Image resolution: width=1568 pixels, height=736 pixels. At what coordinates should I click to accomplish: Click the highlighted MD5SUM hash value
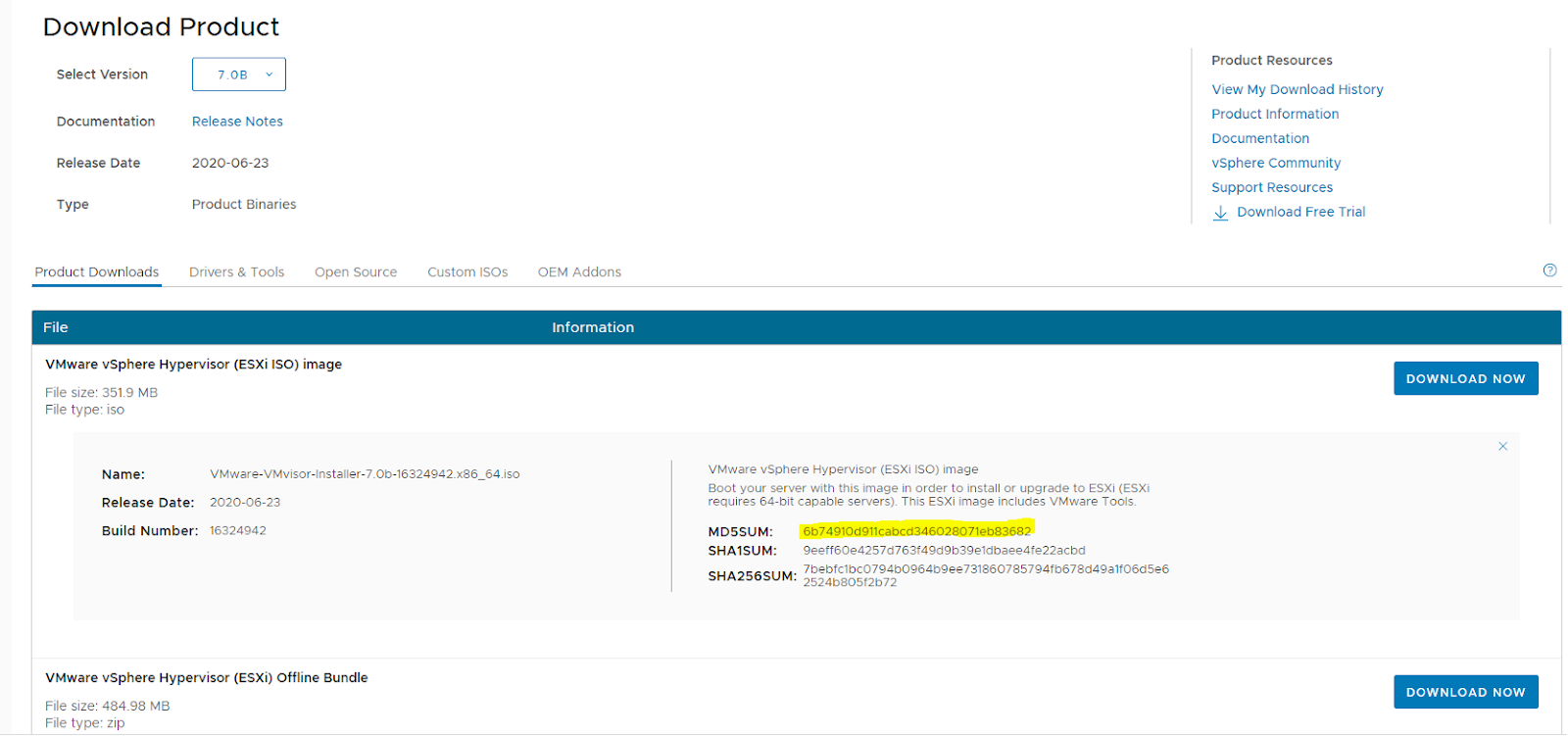(x=916, y=531)
